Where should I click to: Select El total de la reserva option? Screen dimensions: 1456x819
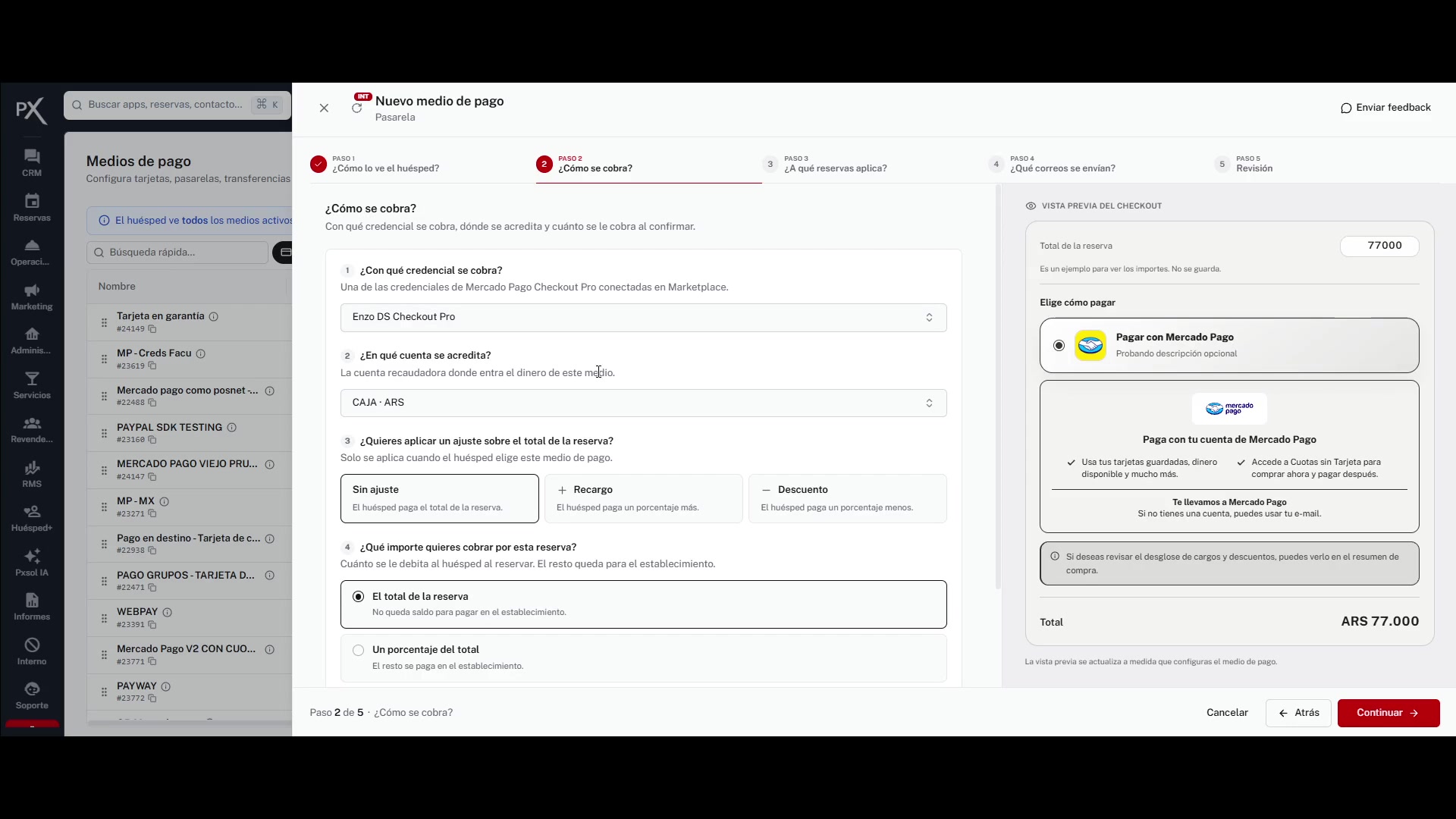pyautogui.click(x=643, y=604)
